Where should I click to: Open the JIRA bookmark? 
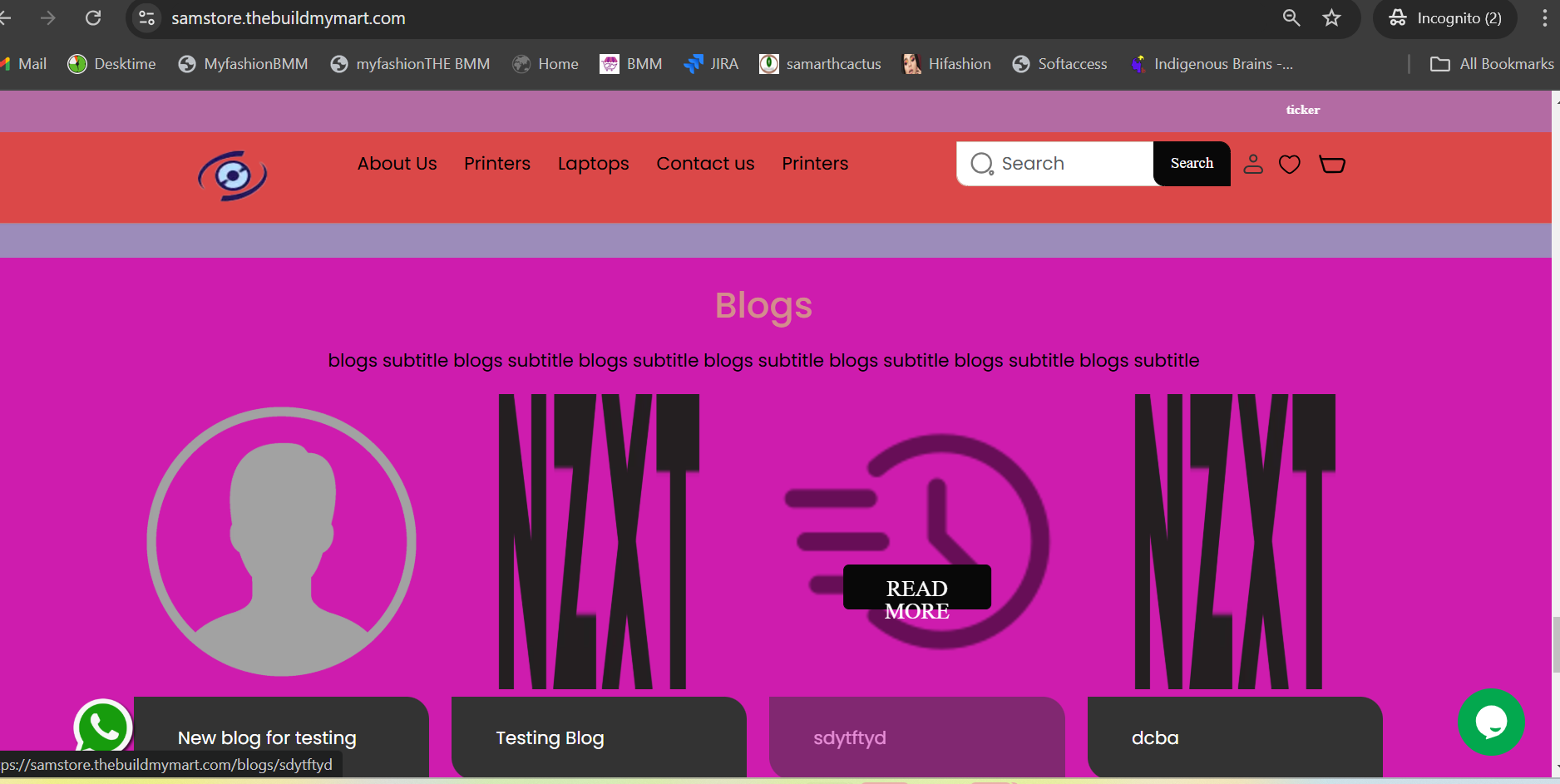tap(711, 64)
